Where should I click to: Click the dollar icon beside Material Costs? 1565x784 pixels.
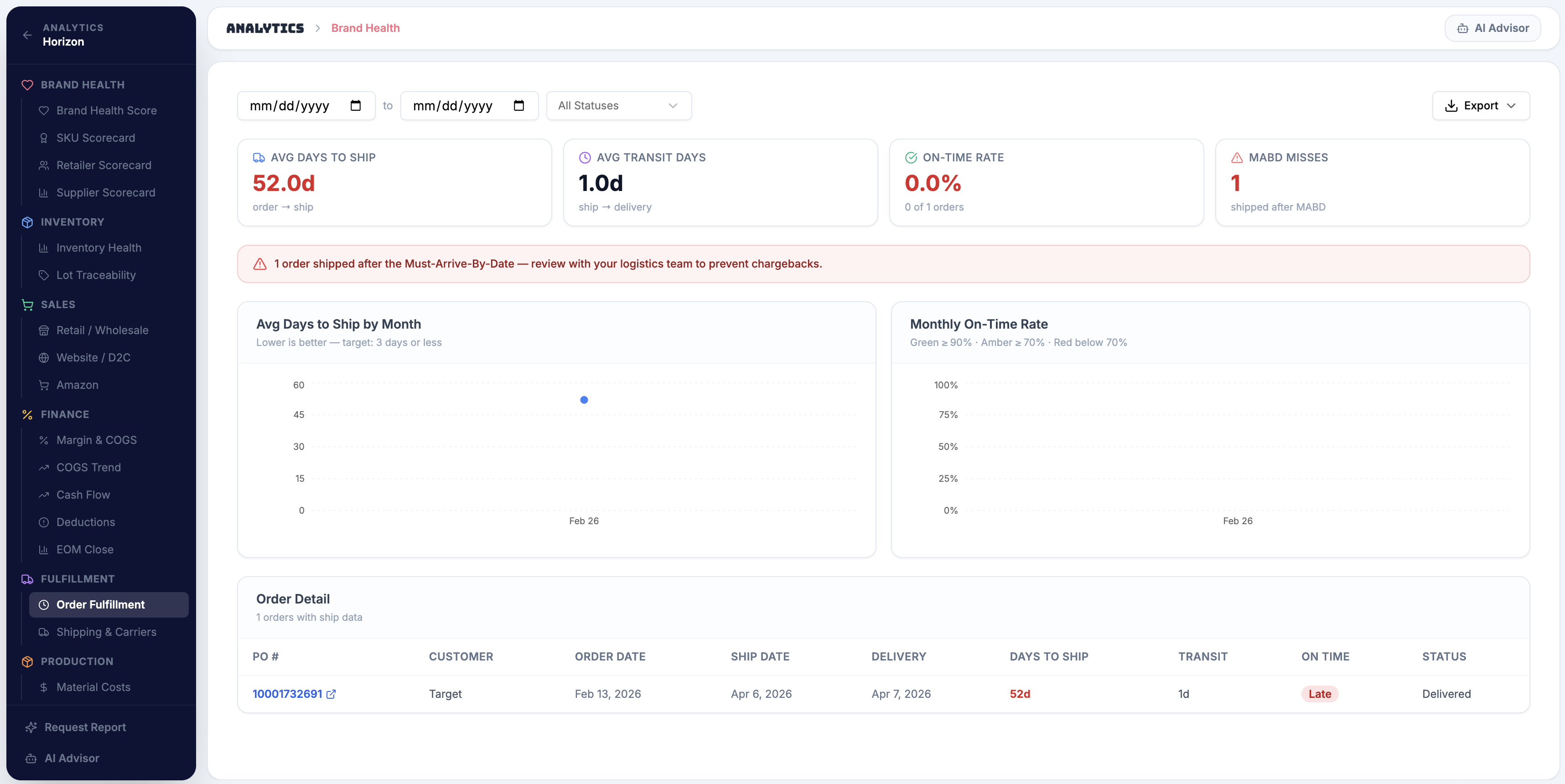click(44, 687)
